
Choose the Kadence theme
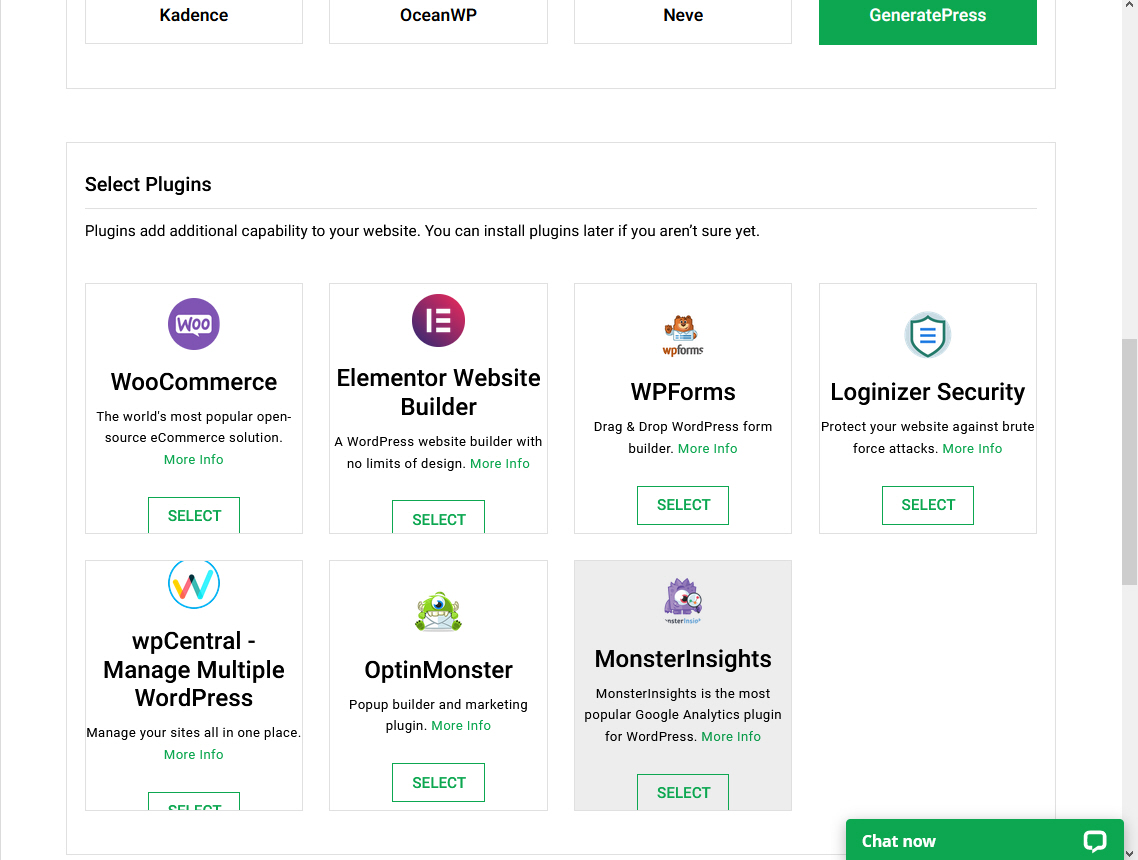pos(194,20)
